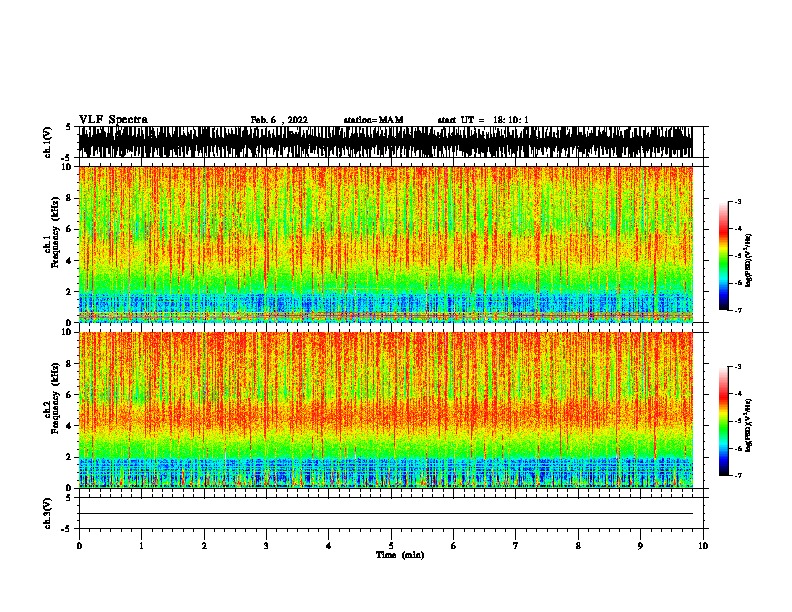Select the "start UT = 18:10:1" header text

pyautogui.click(x=483, y=120)
